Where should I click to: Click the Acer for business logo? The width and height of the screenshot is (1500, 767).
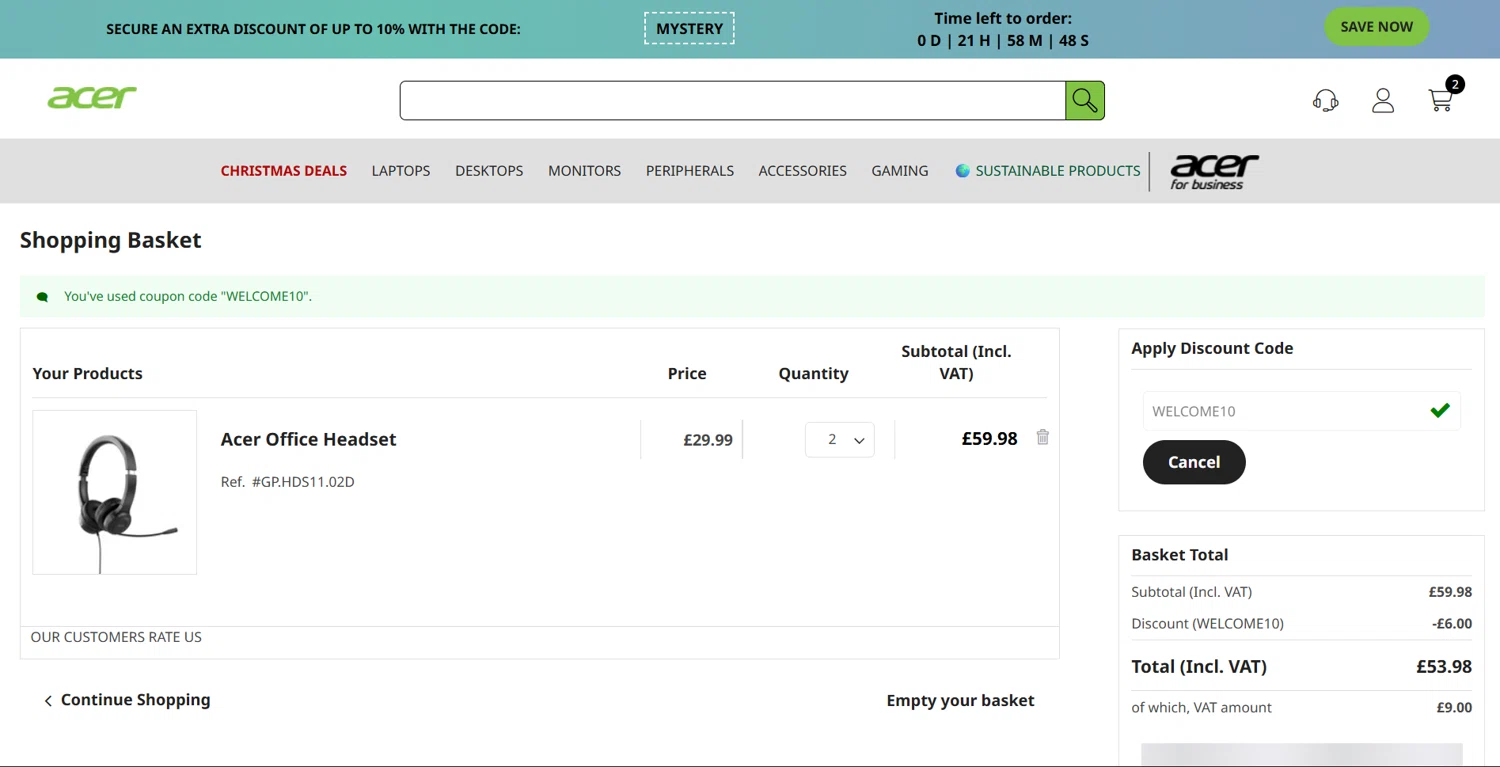[x=1214, y=171]
